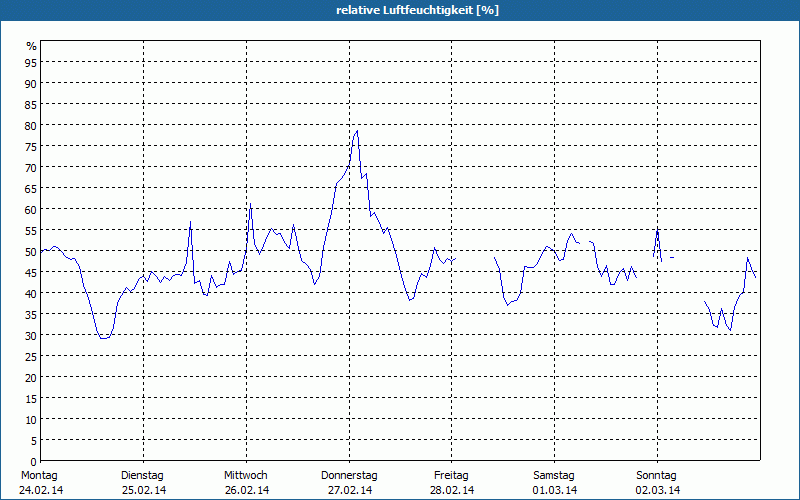
Task: Click the 0 label at the y-axis bottom
Action: 34,461
